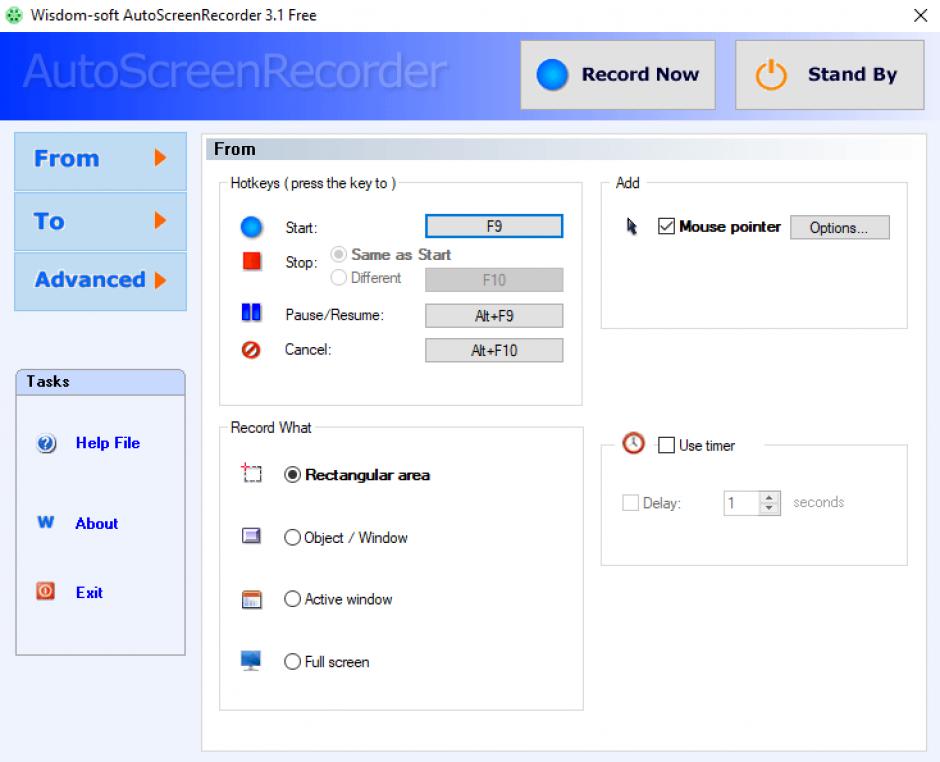Set the Start hotkey F9 button
Viewport: 940px width, 762px height.
494,227
